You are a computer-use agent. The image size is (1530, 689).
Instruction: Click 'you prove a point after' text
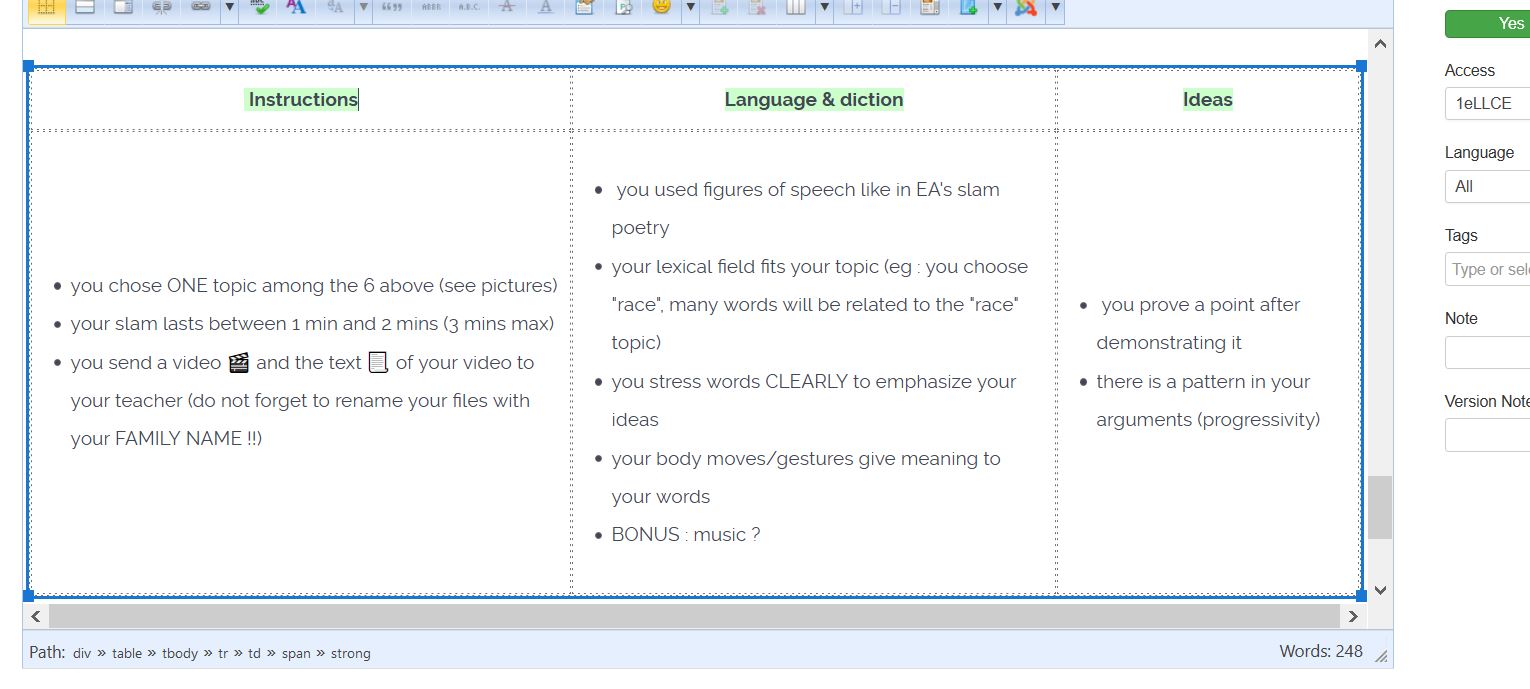(x=1201, y=305)
